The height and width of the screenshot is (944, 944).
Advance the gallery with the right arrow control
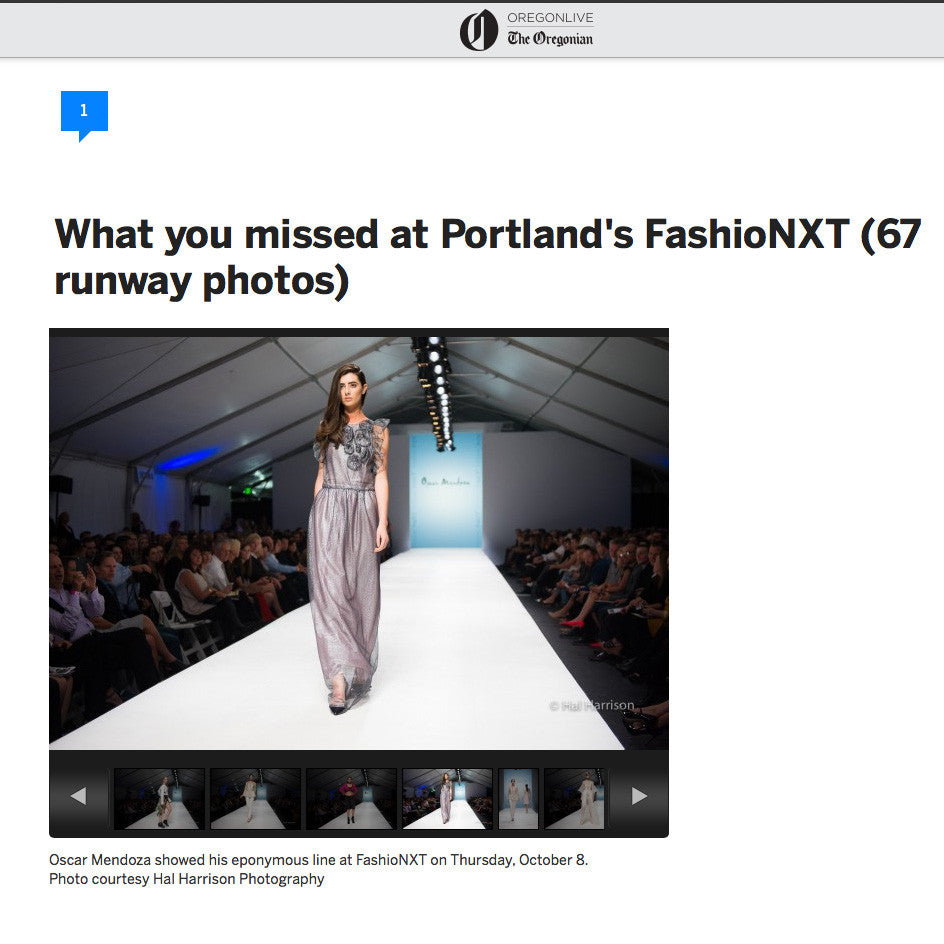pos(638,795)
